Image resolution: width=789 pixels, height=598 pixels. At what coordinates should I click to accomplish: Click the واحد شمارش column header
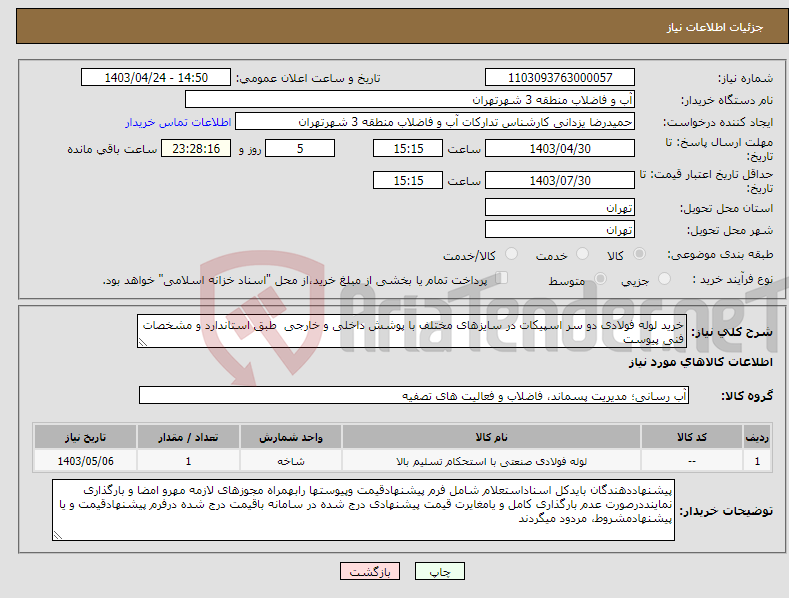(x=291, y=437)
